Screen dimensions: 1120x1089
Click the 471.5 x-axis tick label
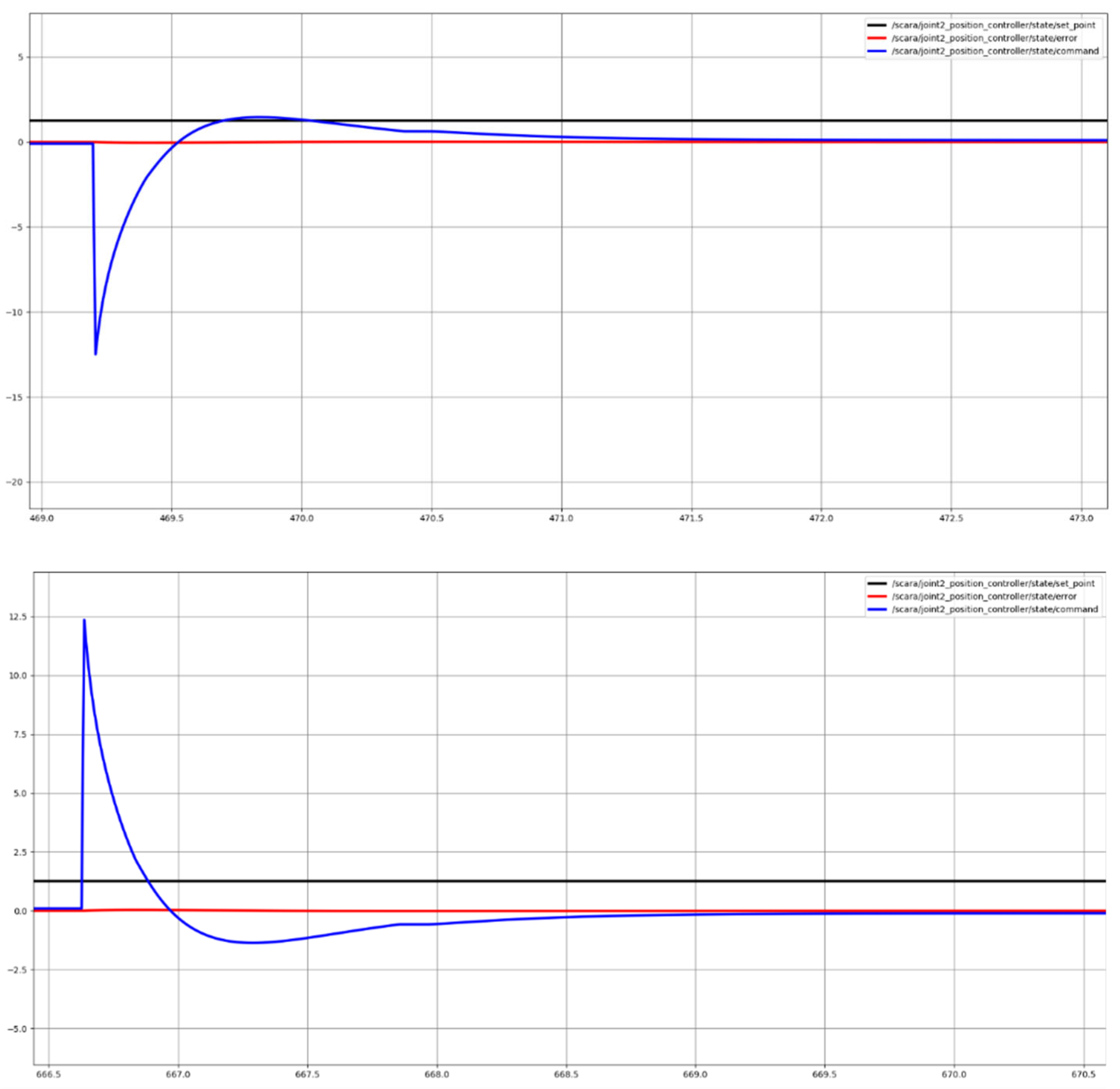[x=692, y=518]
